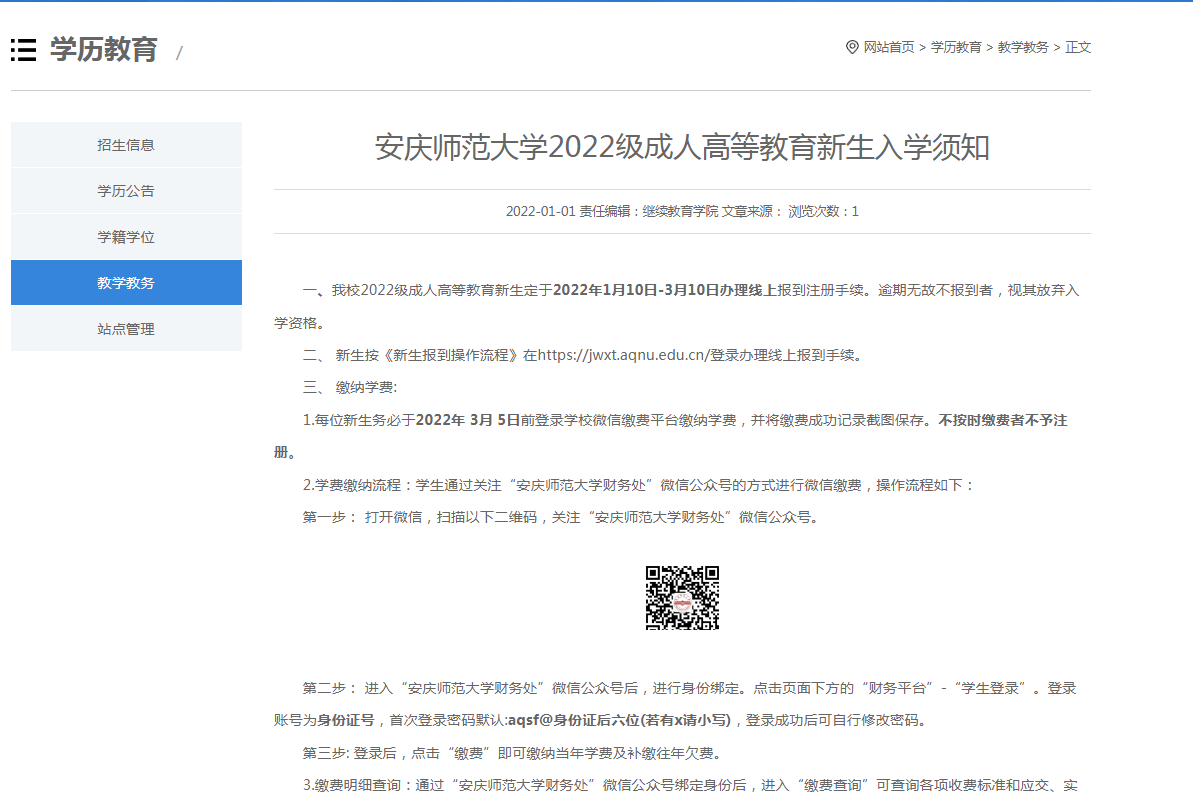Viewport: 1193px width, 802px height.
Task: Click the 浏览次数 view counter
Action: pyautogui.click(x=823, y=212)
